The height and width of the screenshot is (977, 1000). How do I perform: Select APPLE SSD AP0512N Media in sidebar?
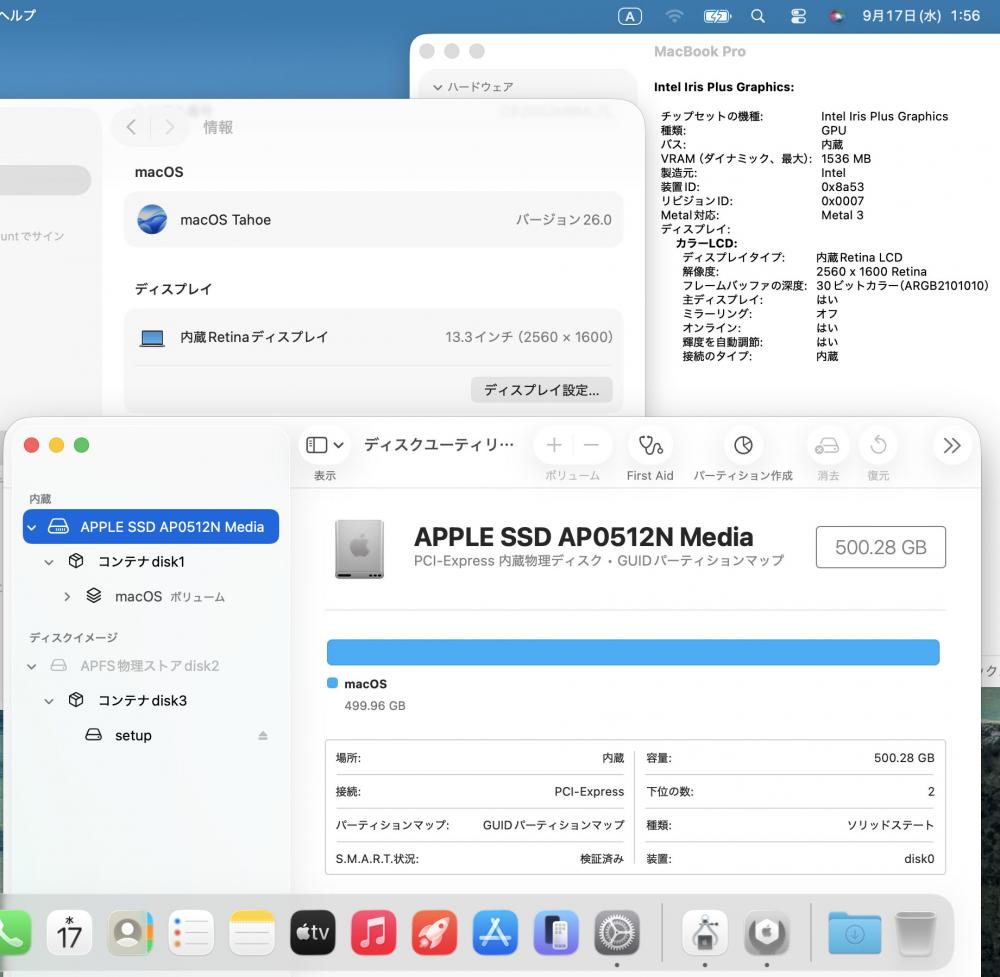pos(151,527)
